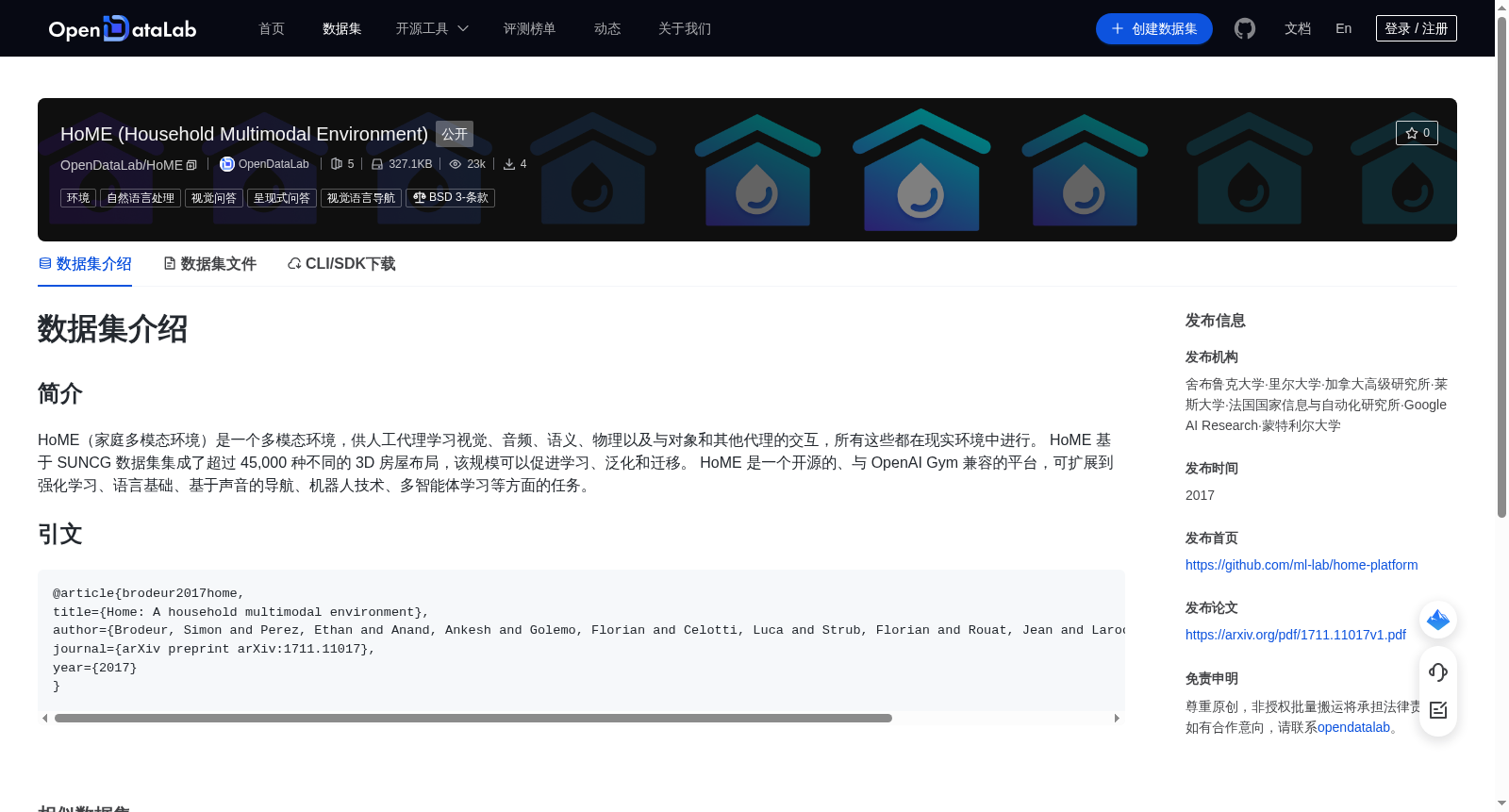Open the blue bird floating widget
Image resolution: width=1509 pixels, height=812 pixels.
[1438, 620]
